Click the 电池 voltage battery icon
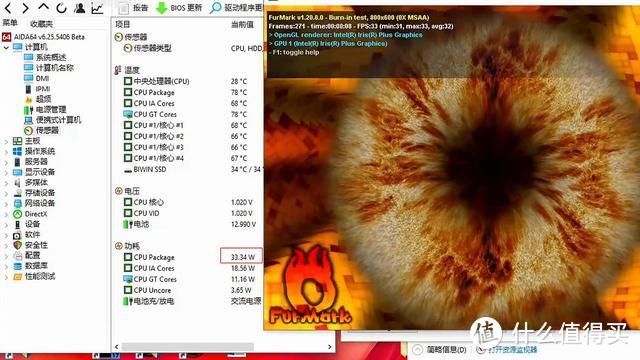Viewport: 640px width, 360px height. [x=128, y=224]
